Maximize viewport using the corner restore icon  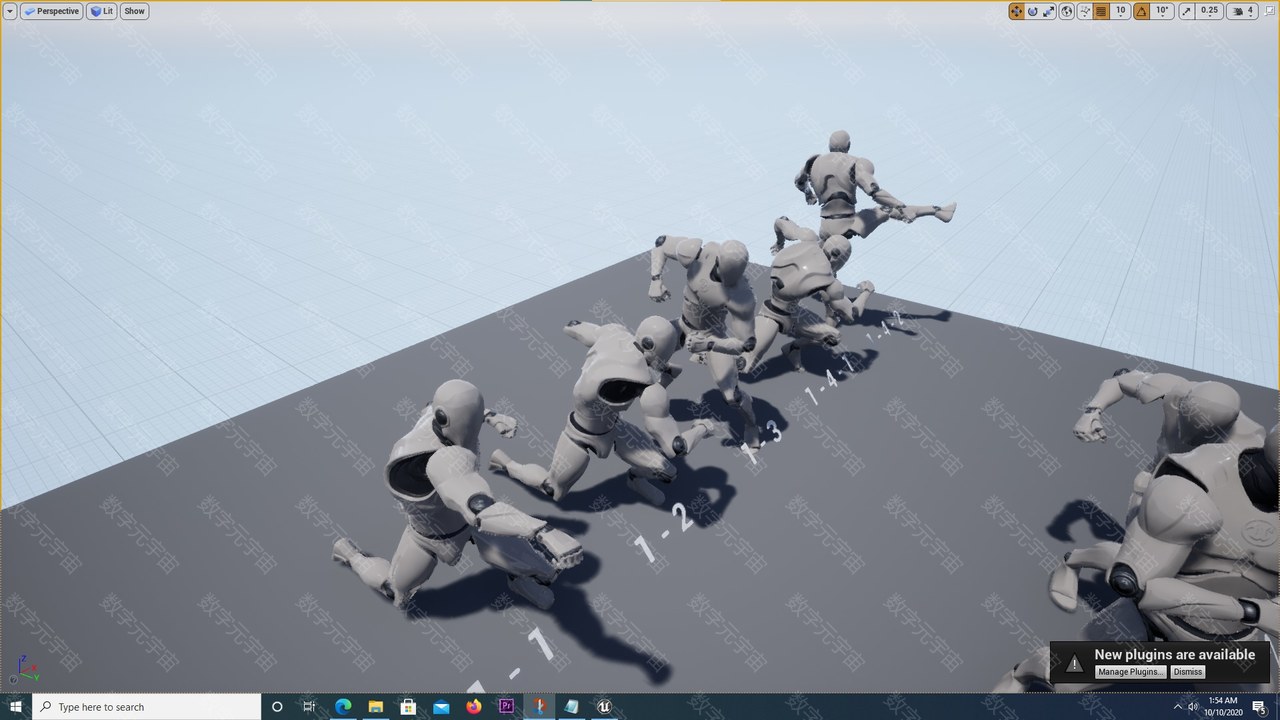(x=1269, y=11)
